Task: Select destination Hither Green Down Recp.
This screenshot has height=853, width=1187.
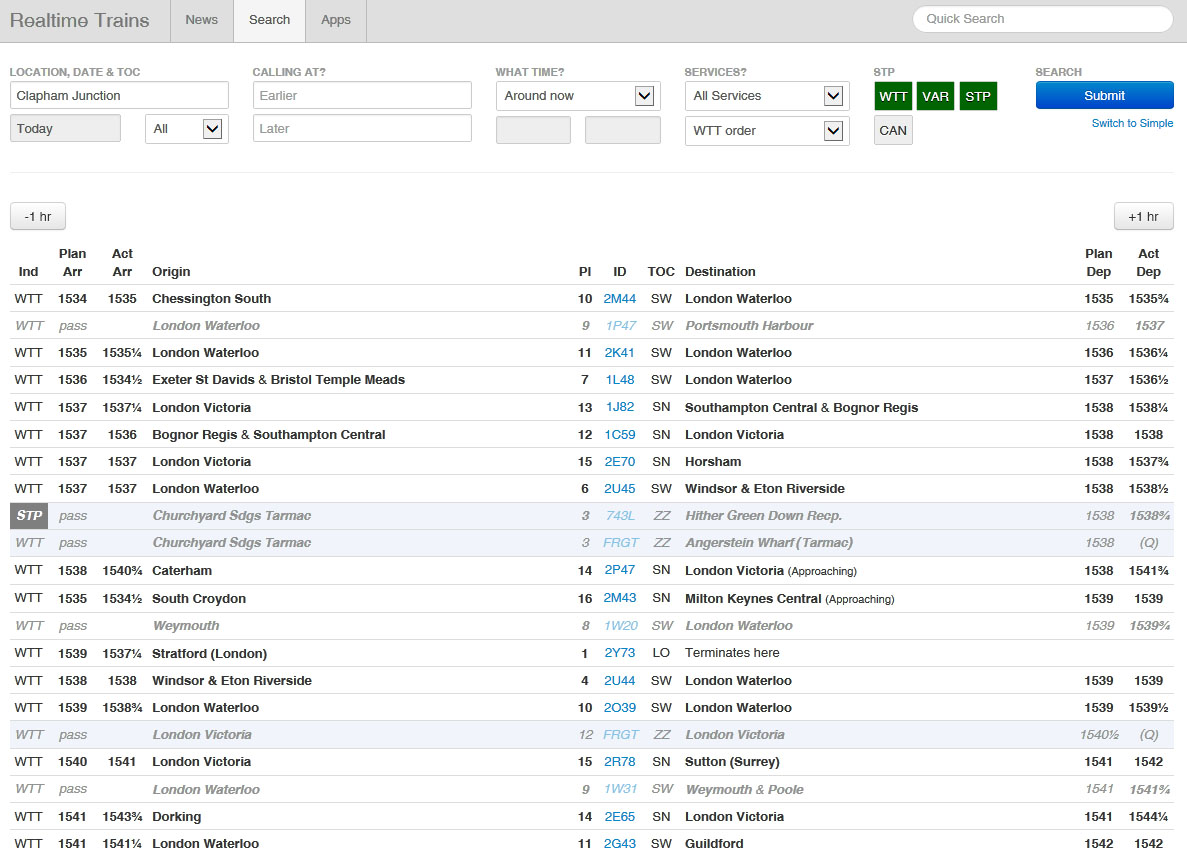Action: click(763, 516)
